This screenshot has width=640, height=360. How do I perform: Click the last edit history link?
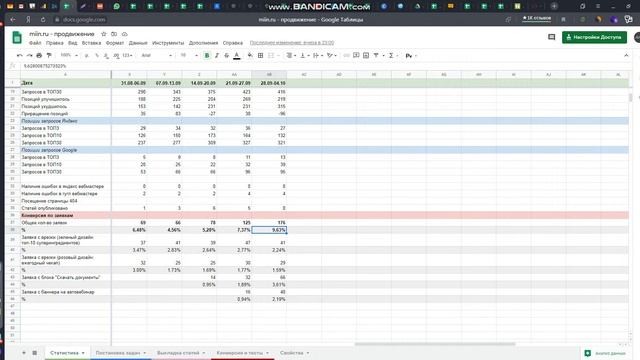pyautogui.click(x=292, y=43)
